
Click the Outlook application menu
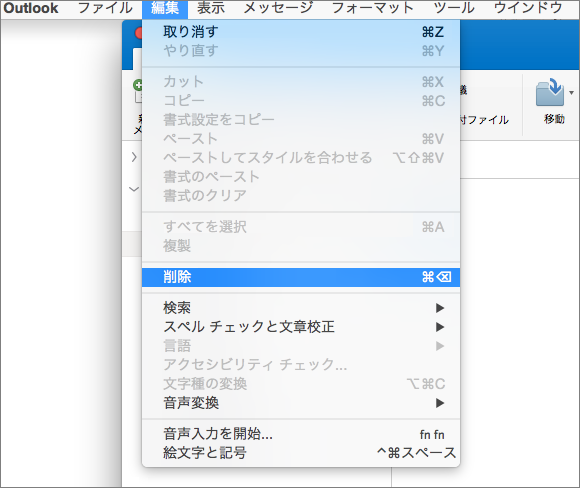coord(31,8)
